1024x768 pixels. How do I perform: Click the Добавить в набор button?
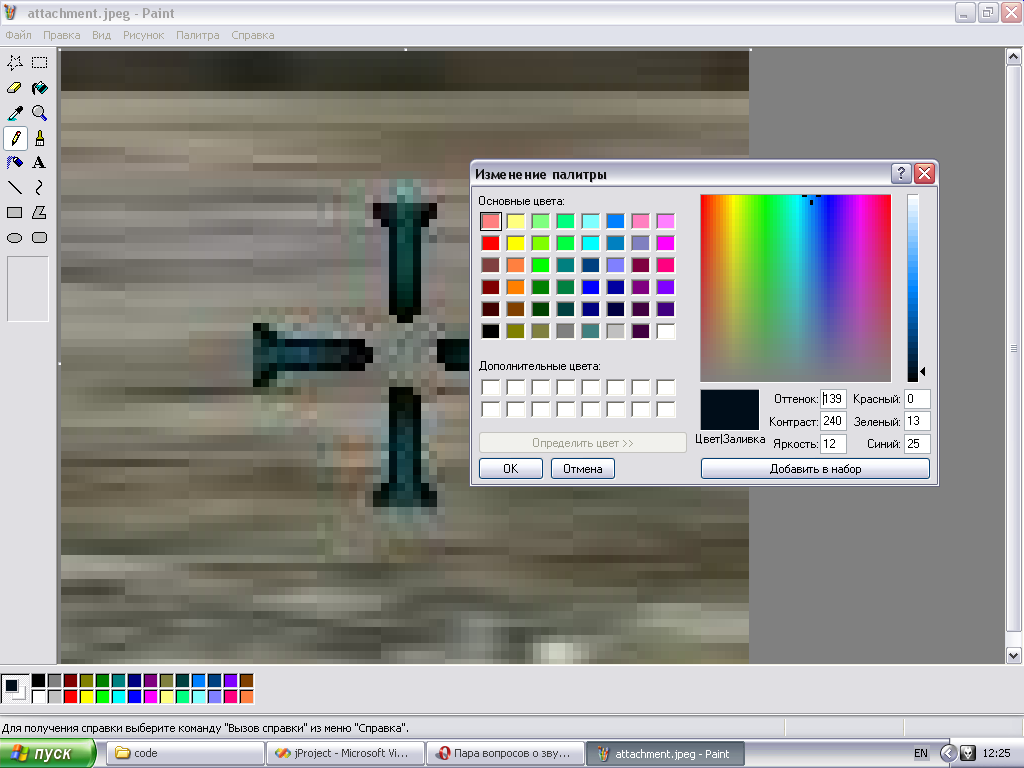point(815,469)
